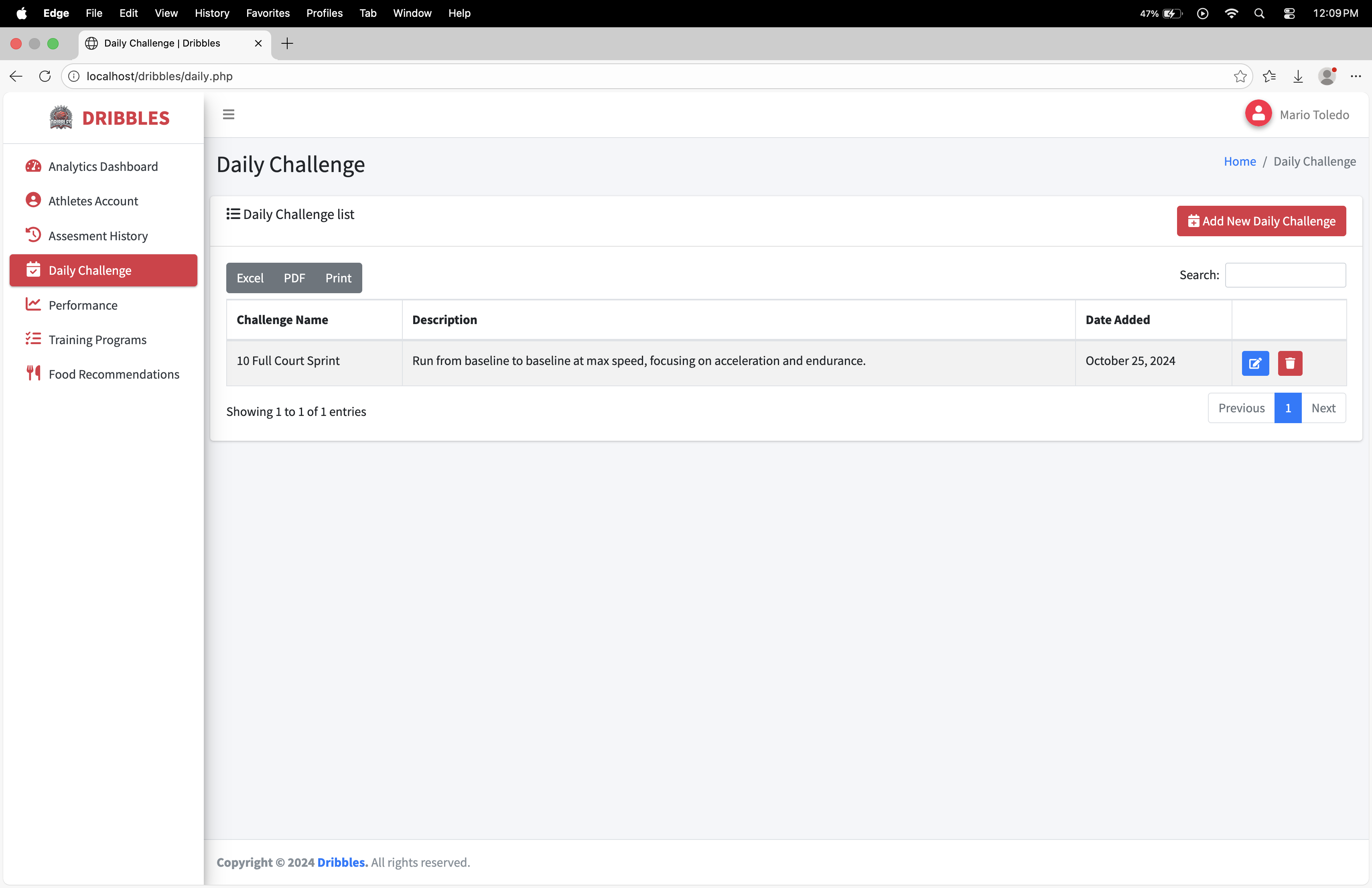Select Daily Challenge in sidebar

(90, 271)
